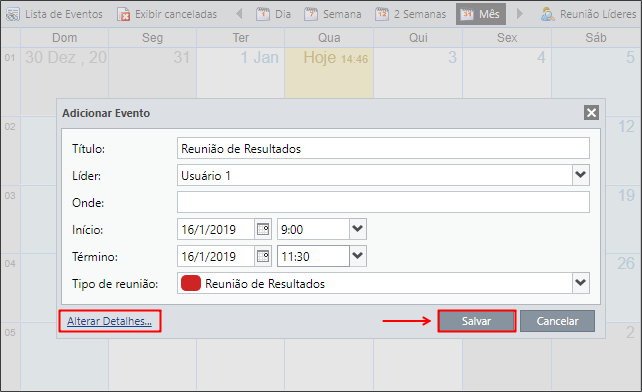The height and width of the screenshot is (392, 642).
Task: Expand Tipo de reunião dropdown arrow
Action: (x=581, y=283)
